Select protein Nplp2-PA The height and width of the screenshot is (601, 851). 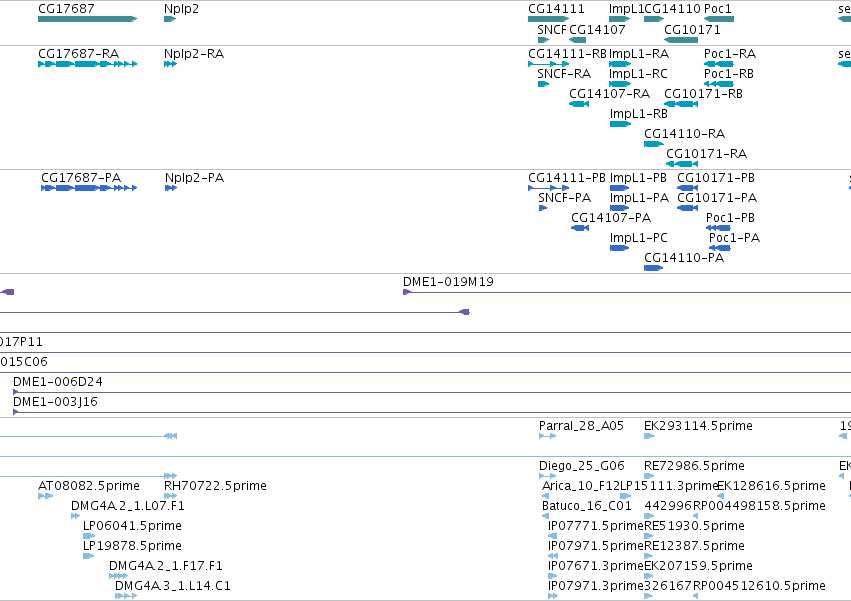point(171,188)
